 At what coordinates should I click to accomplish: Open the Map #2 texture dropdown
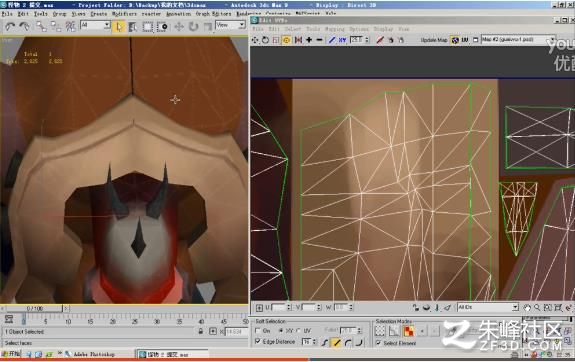518,39
